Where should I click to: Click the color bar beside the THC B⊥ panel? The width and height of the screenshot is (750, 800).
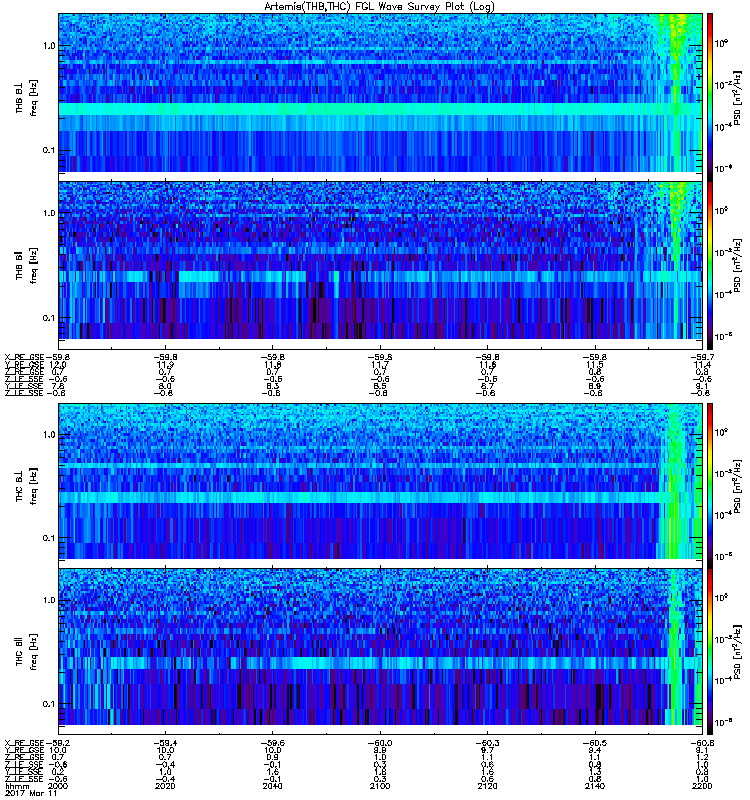710,485
